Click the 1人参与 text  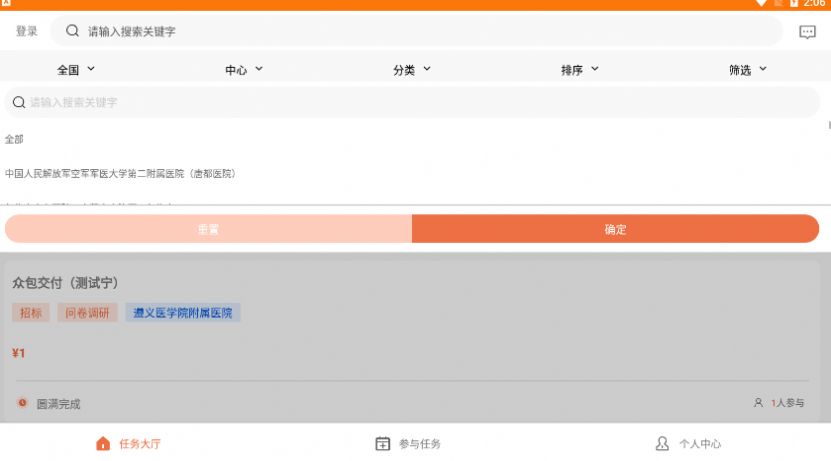tap(788, 403)
